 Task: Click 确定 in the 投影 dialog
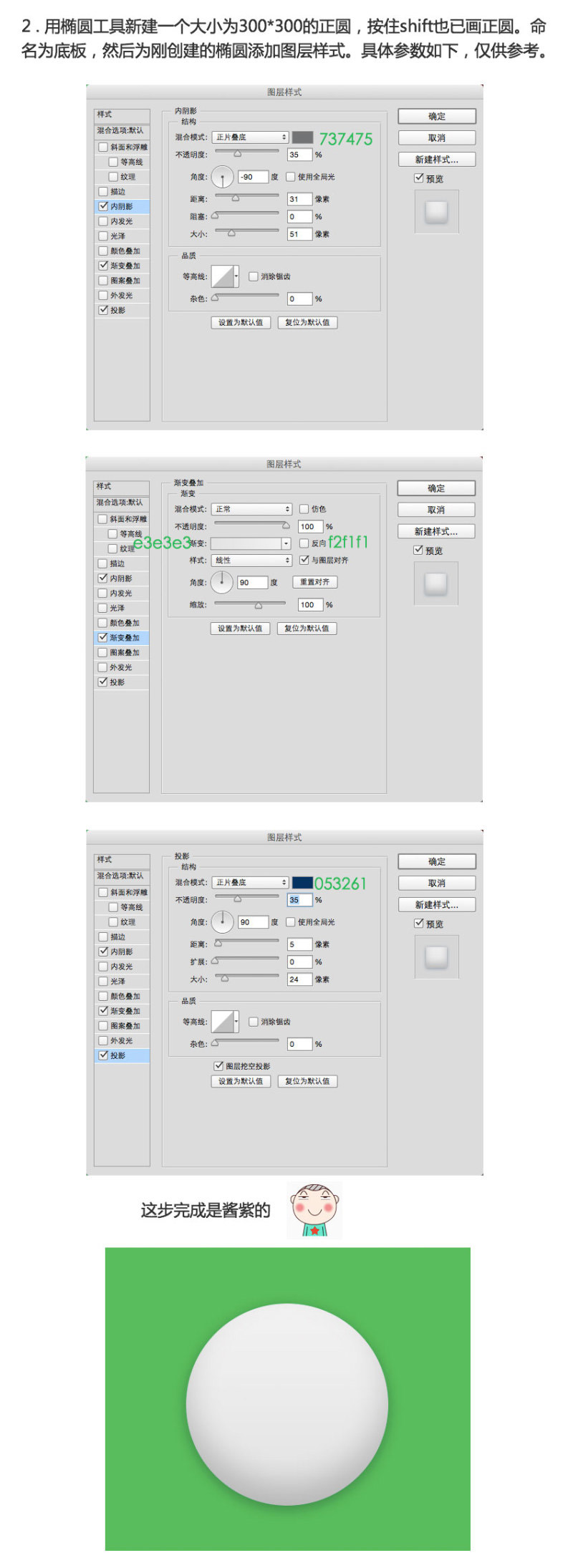[437, 861]
